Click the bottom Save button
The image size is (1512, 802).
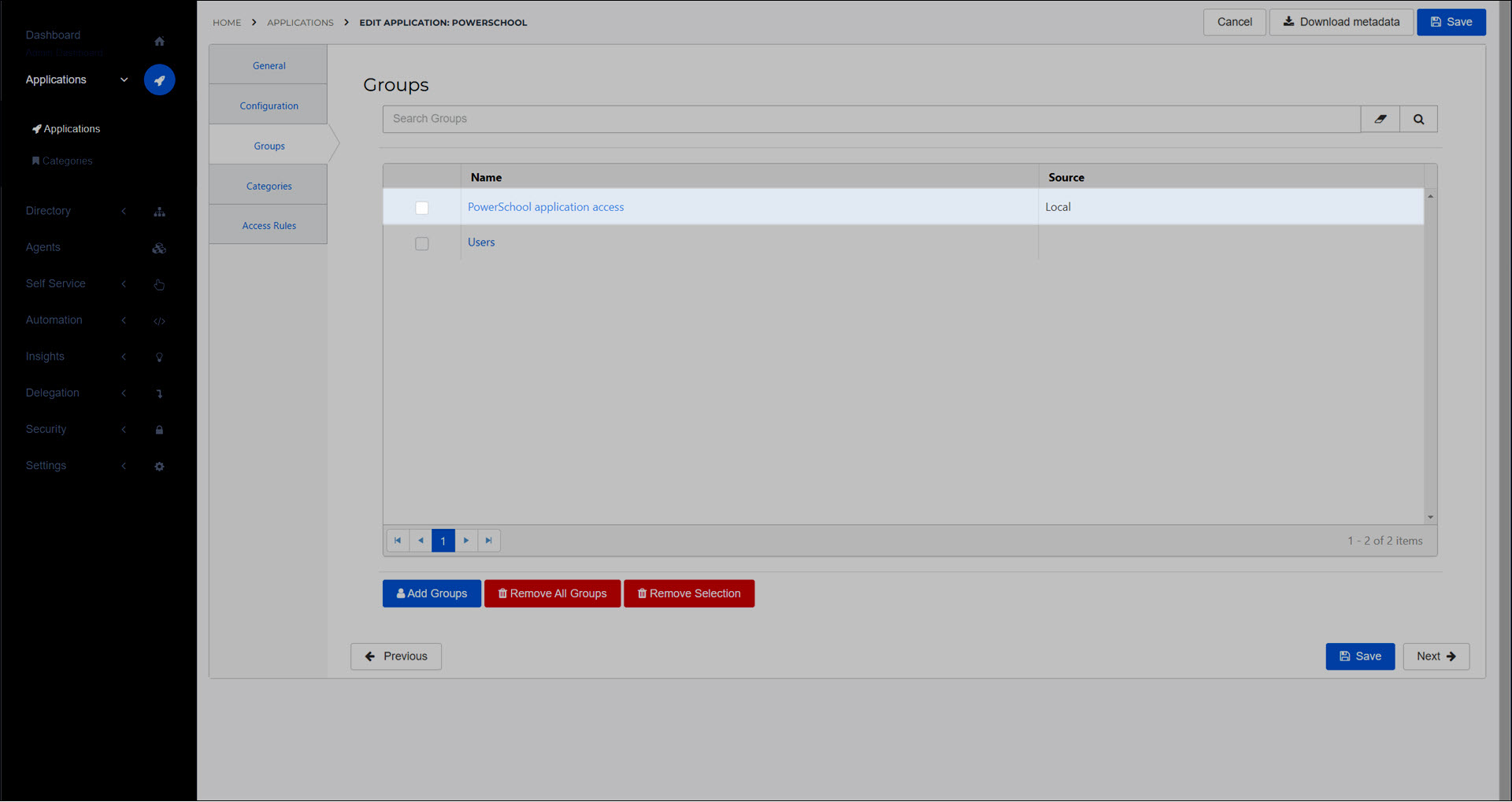click(x=1360, y=656)
